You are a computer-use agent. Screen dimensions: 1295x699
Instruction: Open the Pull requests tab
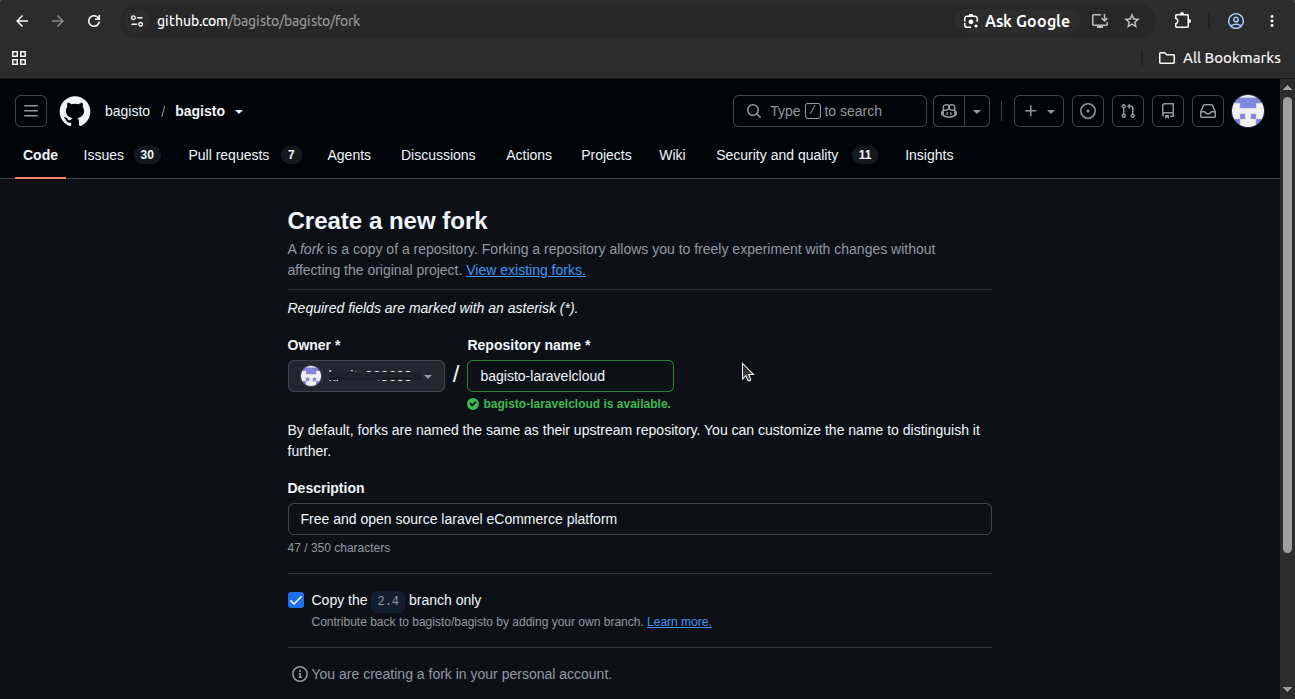pyautogui.click(x=244, y=155)
